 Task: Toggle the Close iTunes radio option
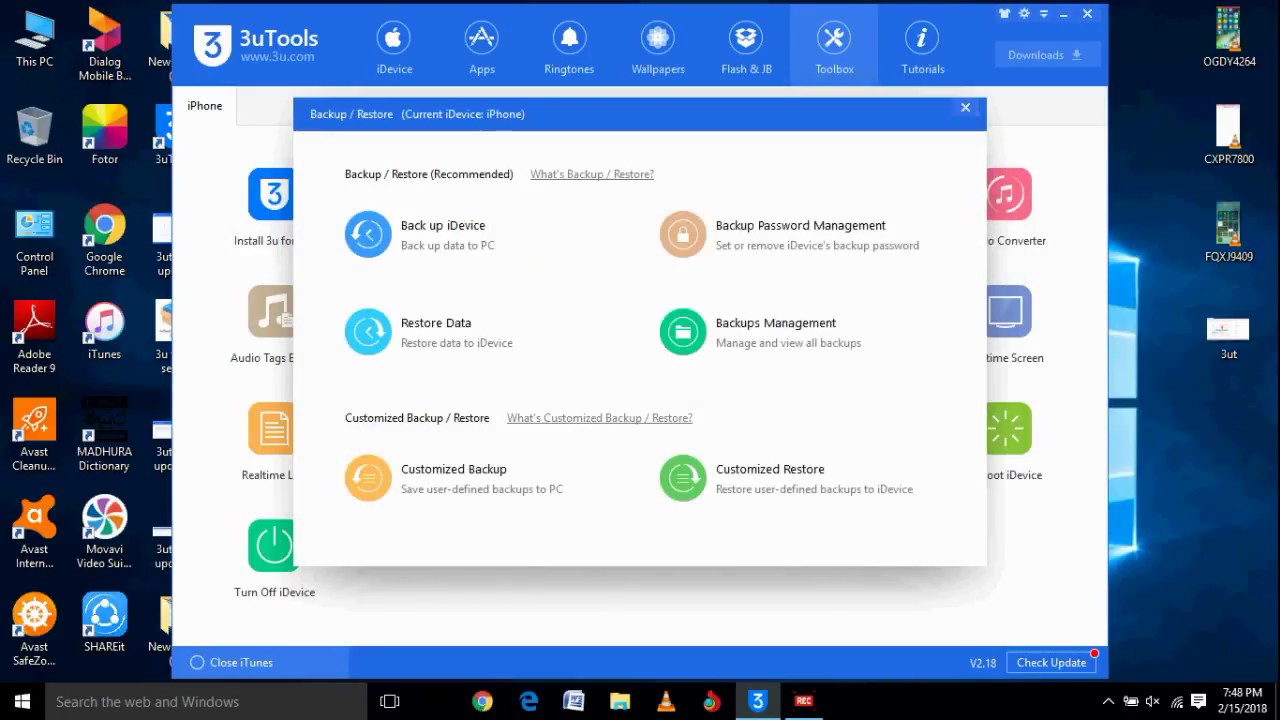coord(197,663)
